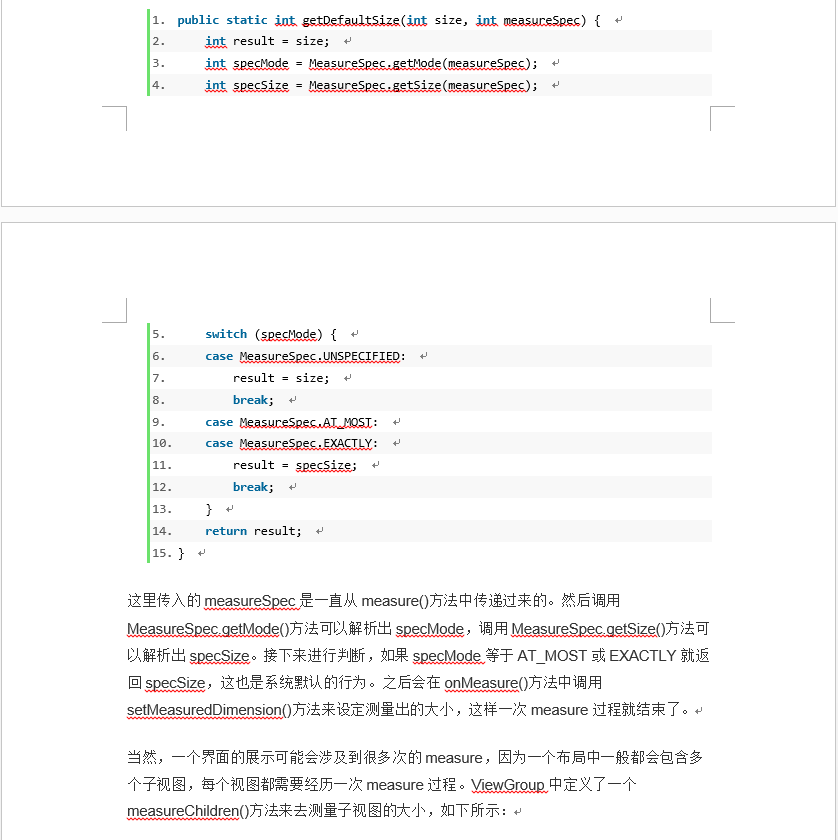Click 'ViewGroup' in the last paragraph
This screenshot has width=838, height=840.
pos(507,785)
